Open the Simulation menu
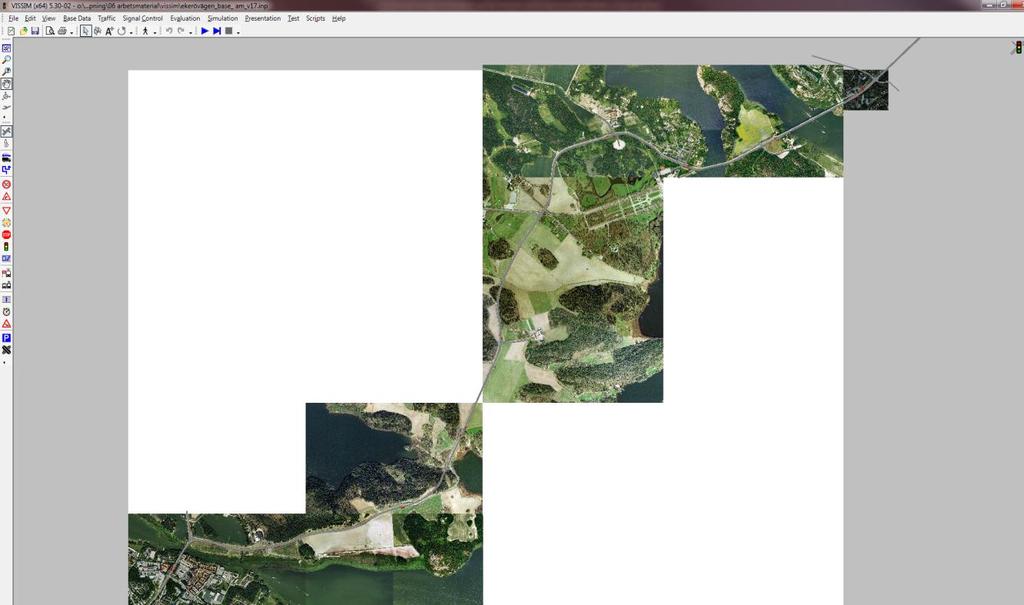The width and height of the screenshot is (1024, 605). coord(223,18)
